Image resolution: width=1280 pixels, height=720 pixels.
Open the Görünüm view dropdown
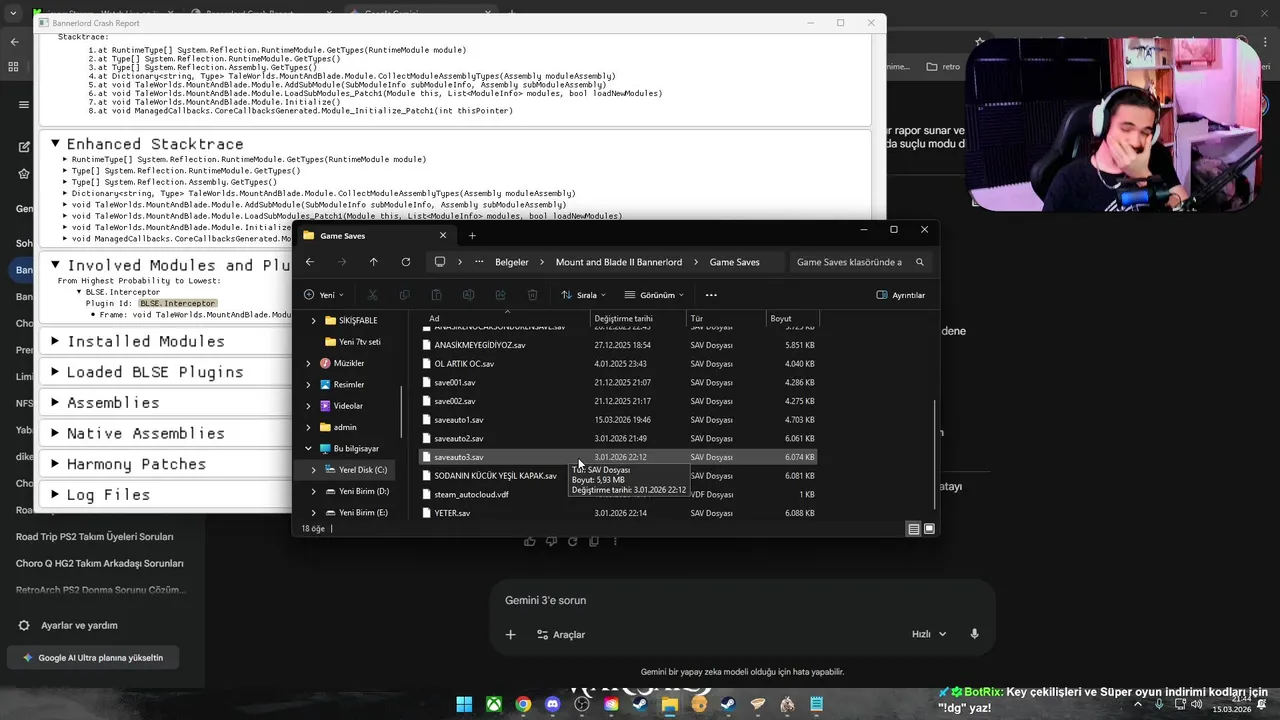tap(654, 295)
